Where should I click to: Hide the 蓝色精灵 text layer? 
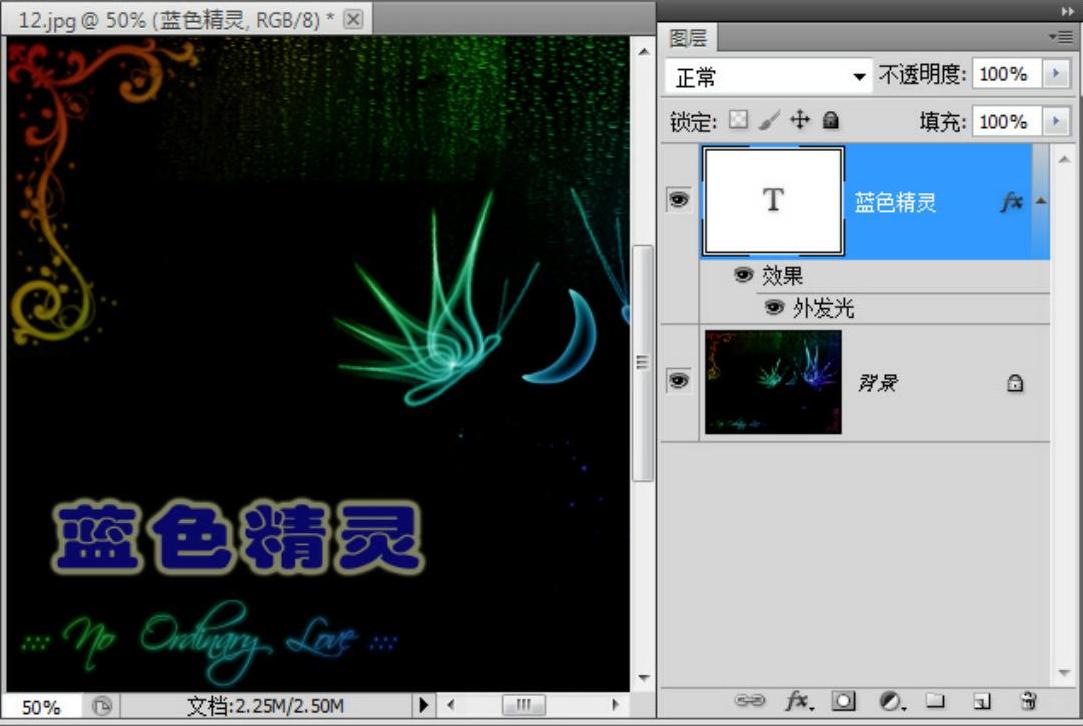click(679, 200)
